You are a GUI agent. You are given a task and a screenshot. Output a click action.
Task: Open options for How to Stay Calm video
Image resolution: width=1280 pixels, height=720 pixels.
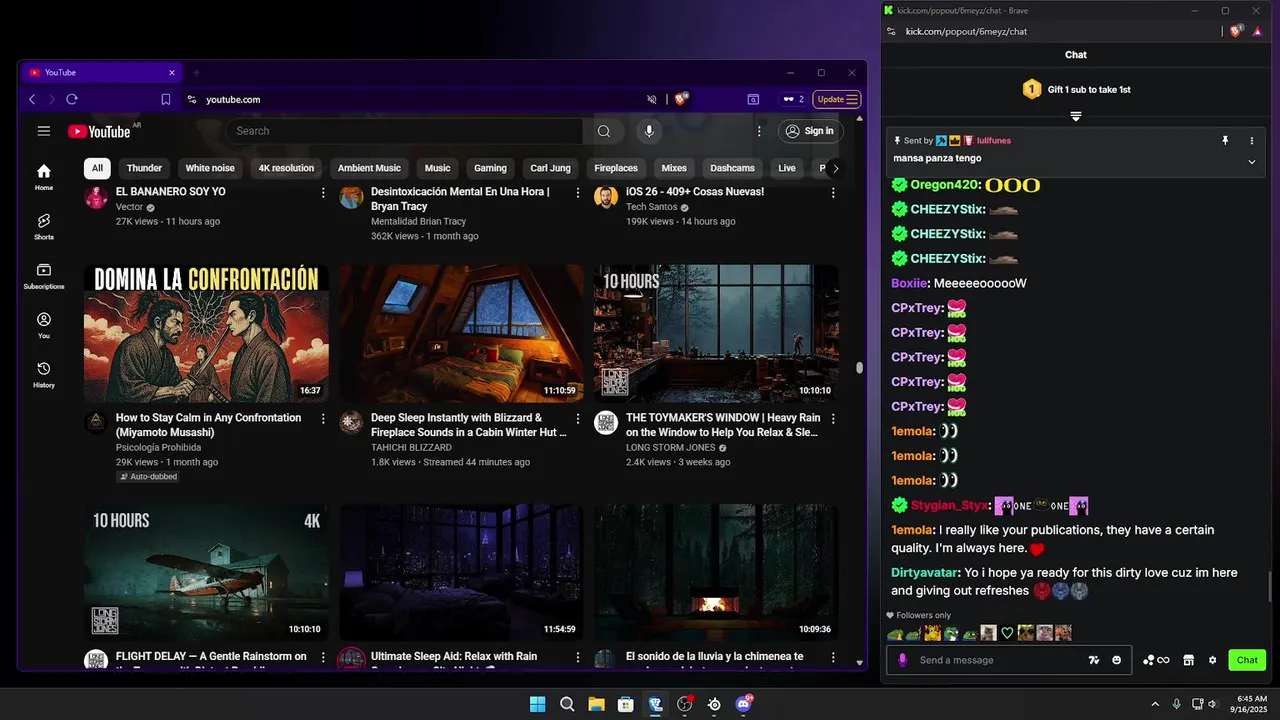tap(323, 418)
